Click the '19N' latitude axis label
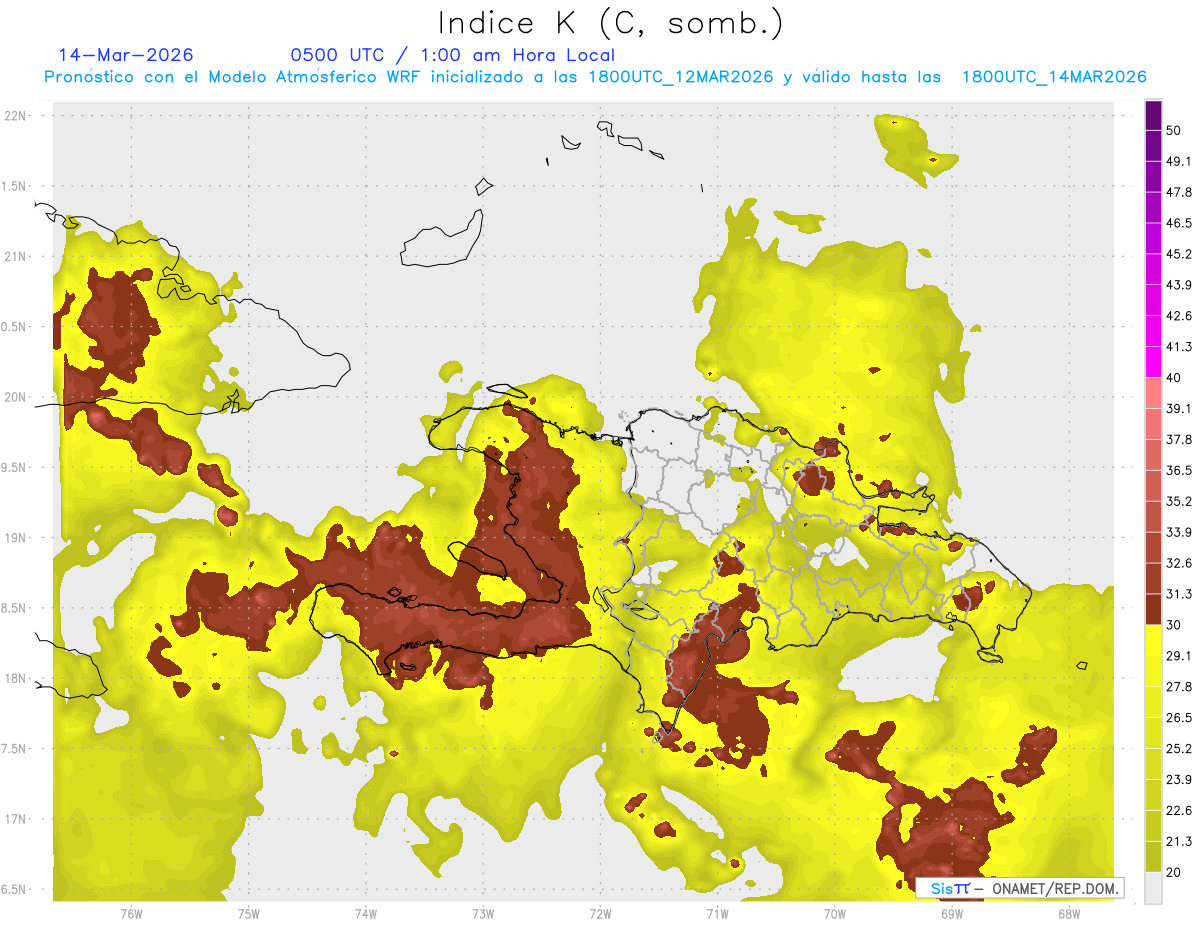The image size is (1200, 927). (x=16, y=537)
